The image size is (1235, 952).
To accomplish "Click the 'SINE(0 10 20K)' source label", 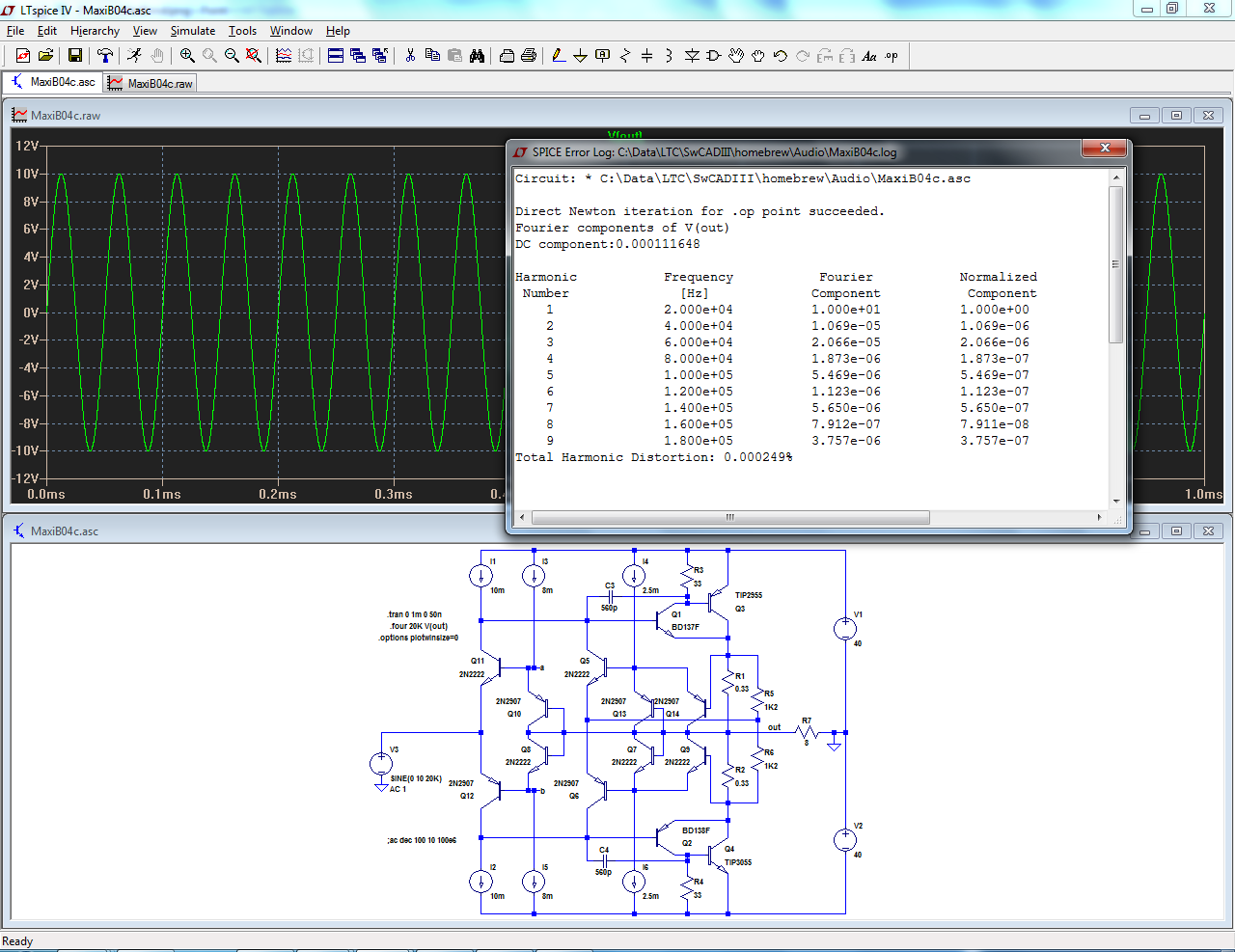I will coord(416,778).
